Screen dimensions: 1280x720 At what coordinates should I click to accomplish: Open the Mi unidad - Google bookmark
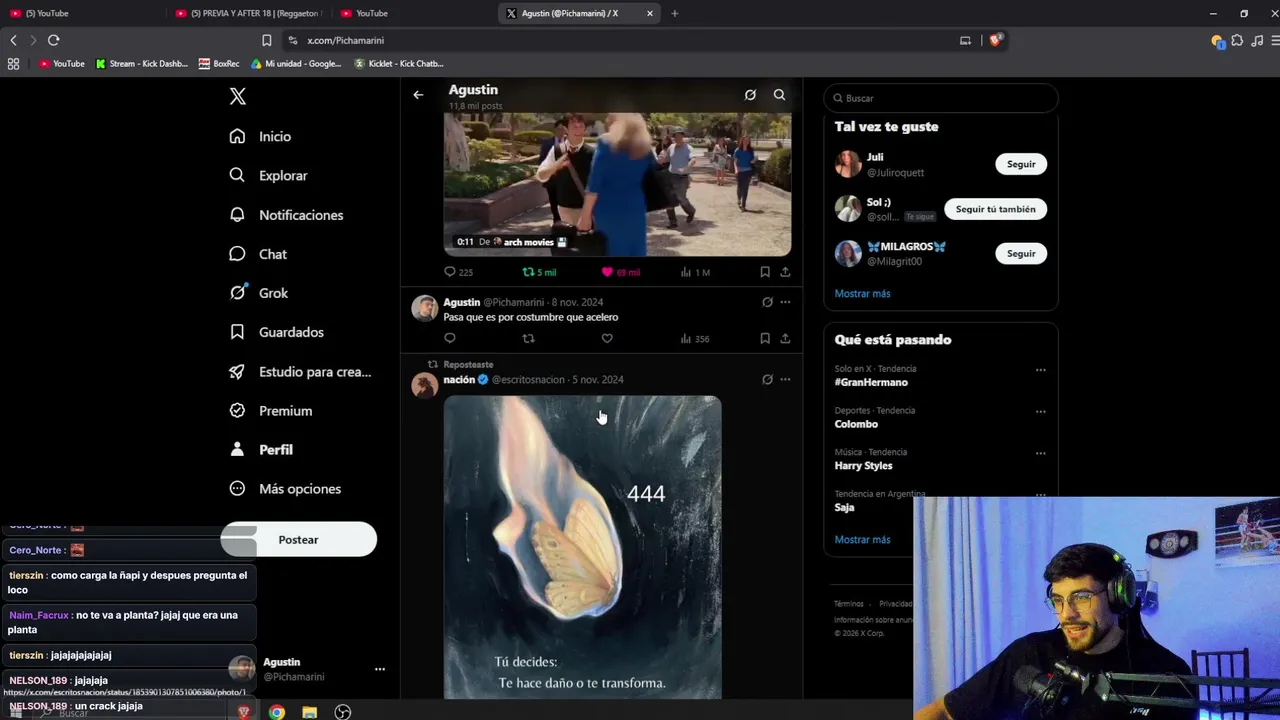click(x=296, y=64)
